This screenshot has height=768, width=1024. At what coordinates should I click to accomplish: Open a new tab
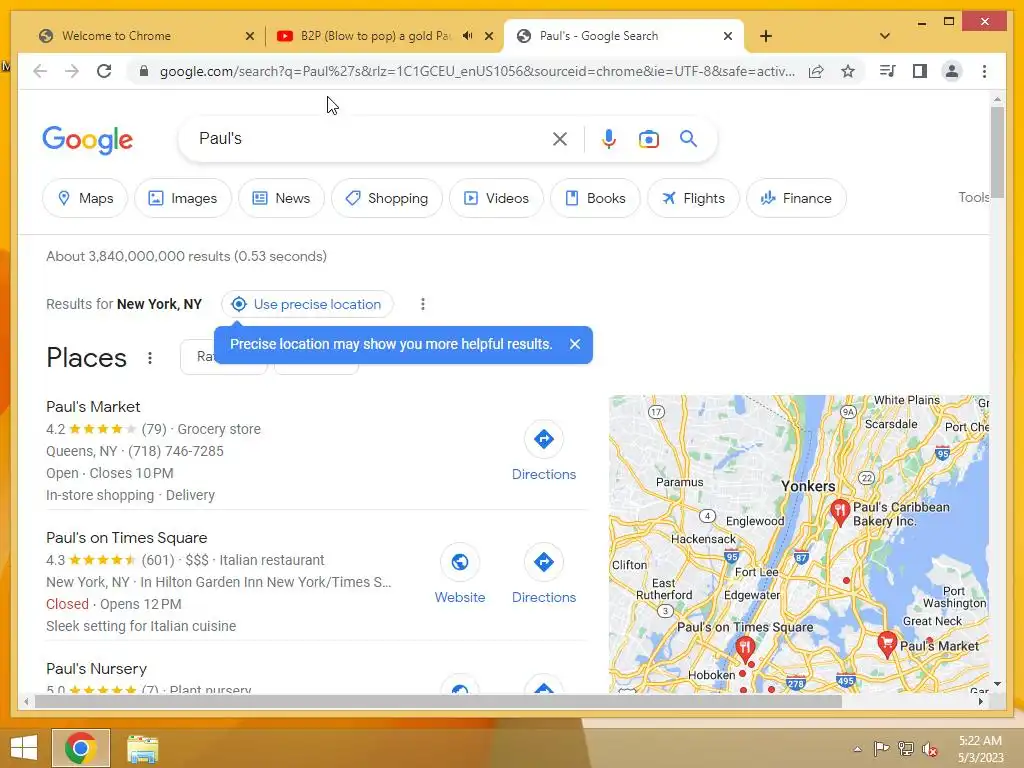tap(766, 36)
